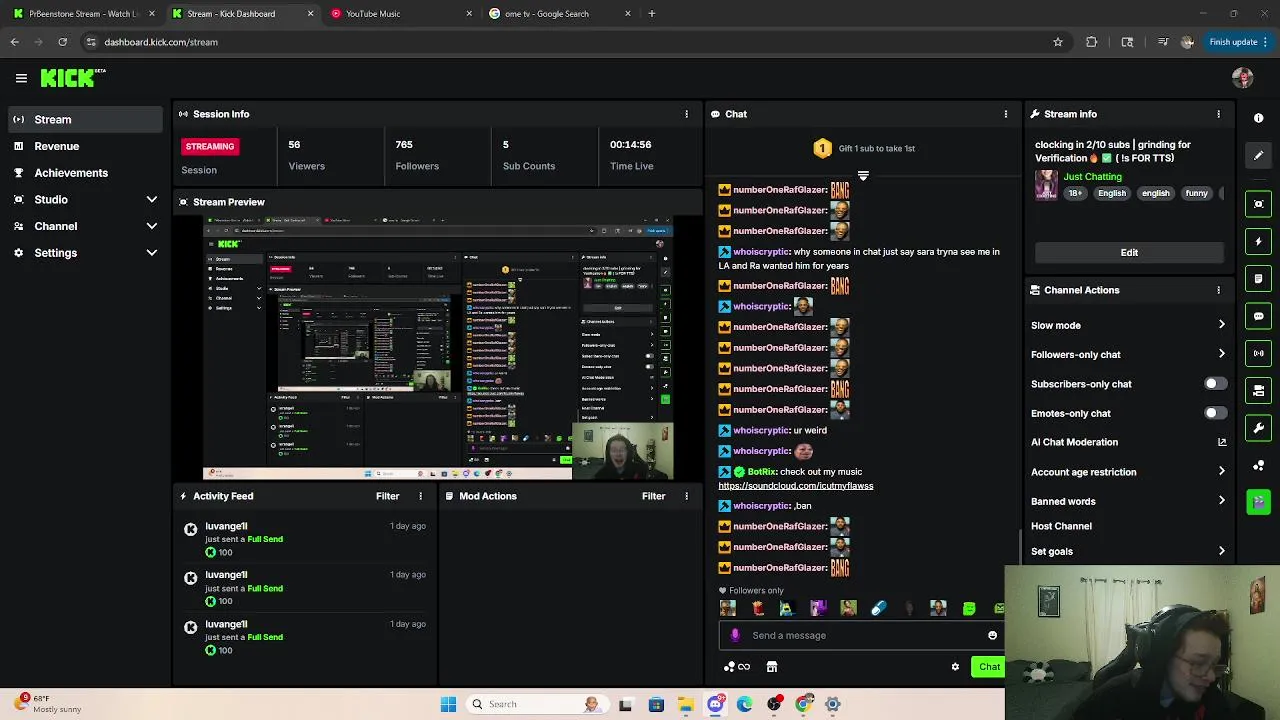Open Revenue in left sidebar
The height and width of the screenshot is (720, 1280).
coord(85,146)
